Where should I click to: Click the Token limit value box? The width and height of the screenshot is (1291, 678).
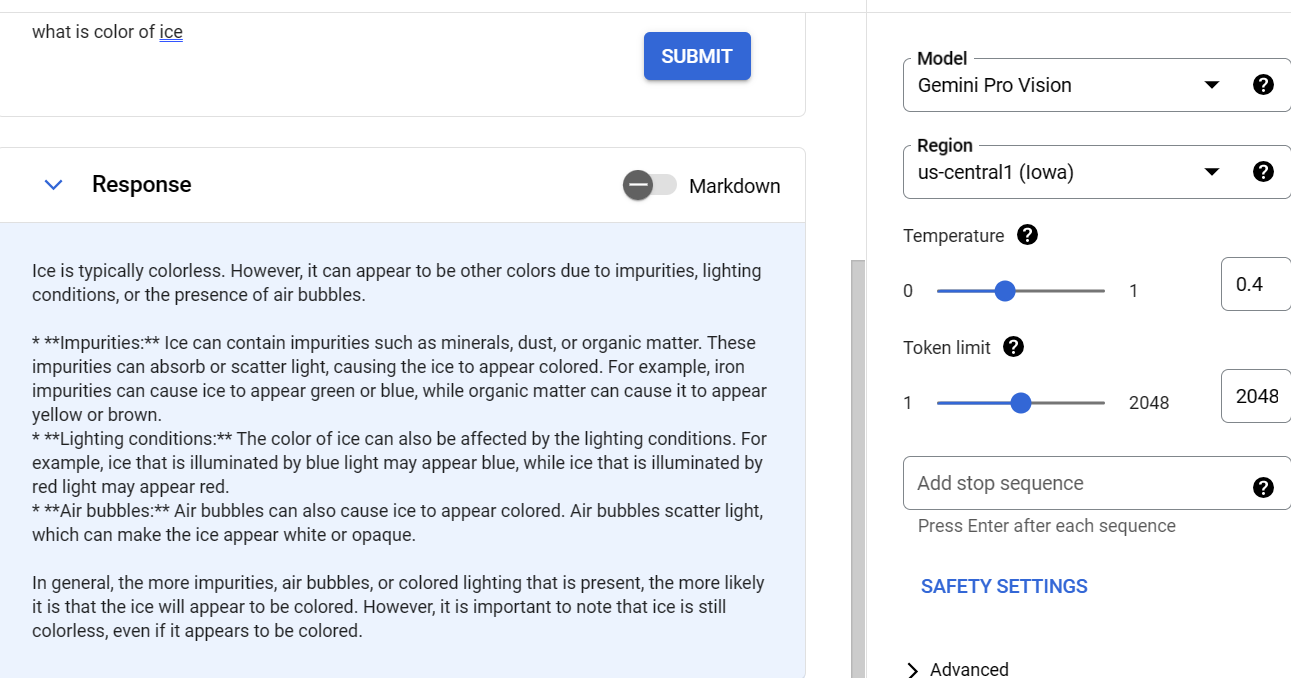pyautogui.click(x=1256, y=396)
